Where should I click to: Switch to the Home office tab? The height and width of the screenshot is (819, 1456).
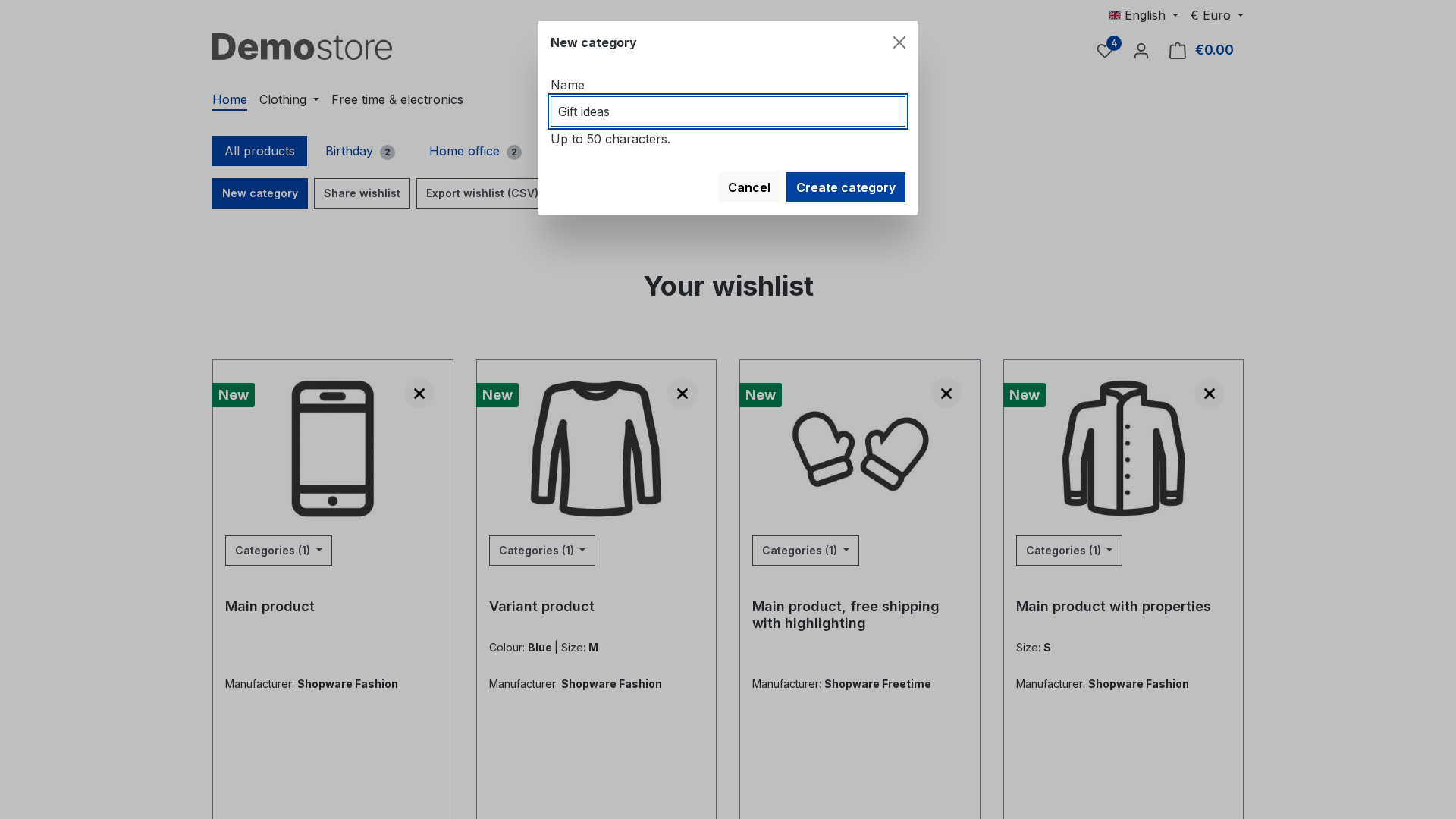[x=475, y=151]
